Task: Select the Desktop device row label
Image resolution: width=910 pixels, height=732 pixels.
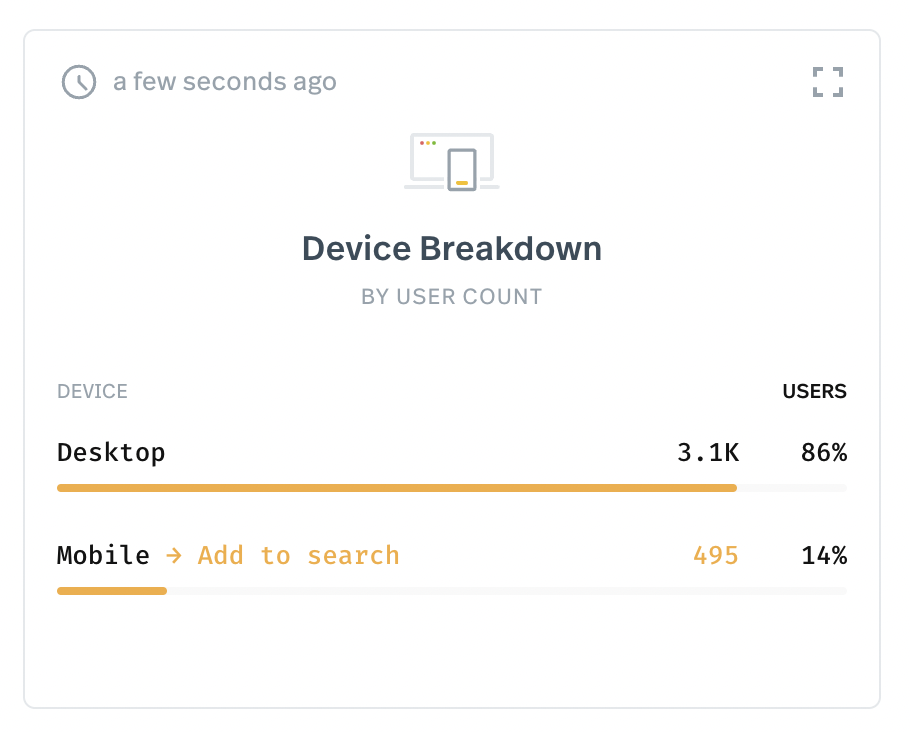Action: click(x=111, y=453)
